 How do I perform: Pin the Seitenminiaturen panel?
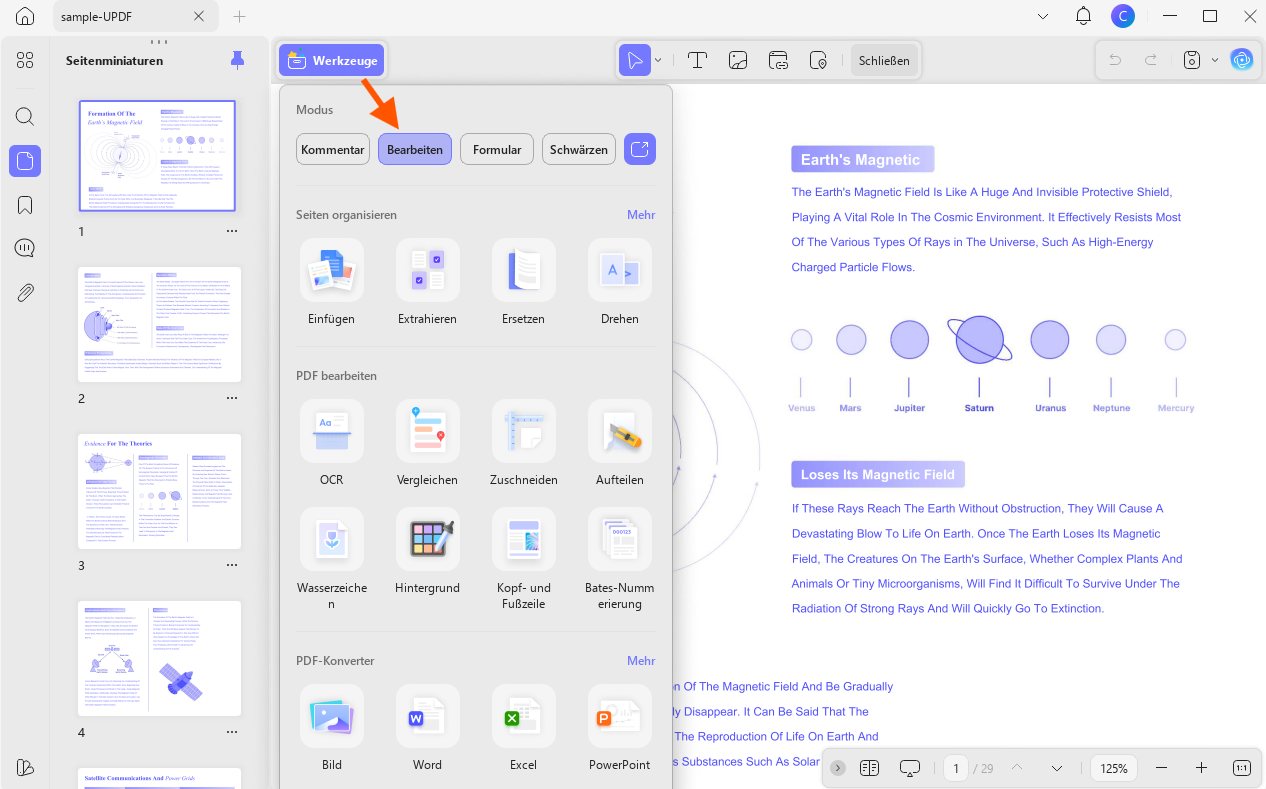[237, 60]
